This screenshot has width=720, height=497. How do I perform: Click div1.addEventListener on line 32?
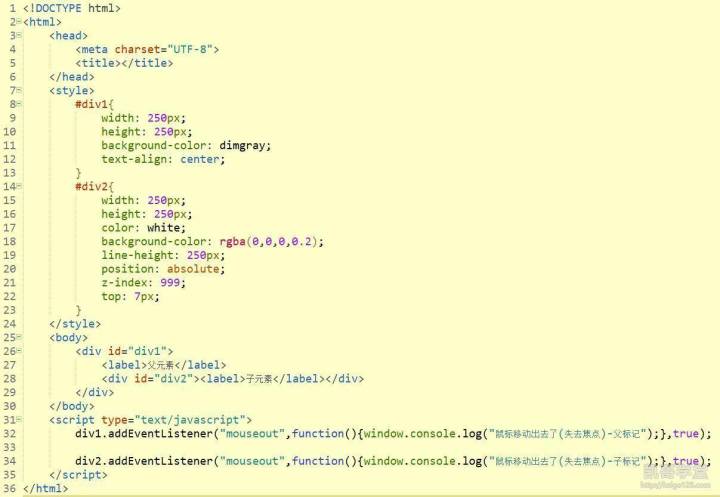coord(143,433)
